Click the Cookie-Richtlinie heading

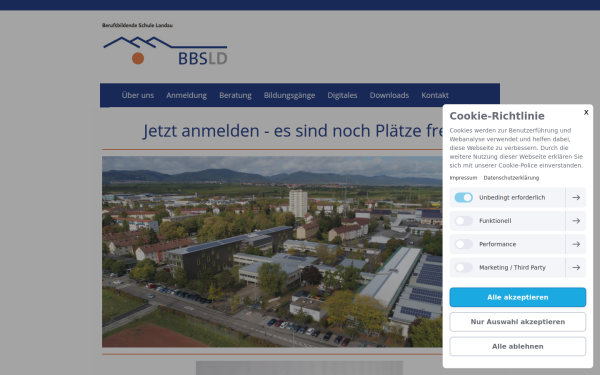(x=497, y=116)
